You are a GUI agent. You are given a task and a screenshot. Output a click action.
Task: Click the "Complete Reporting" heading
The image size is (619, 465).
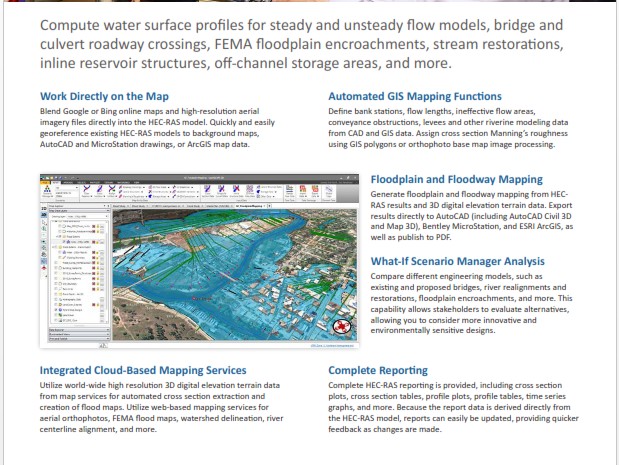coord(378,370)
